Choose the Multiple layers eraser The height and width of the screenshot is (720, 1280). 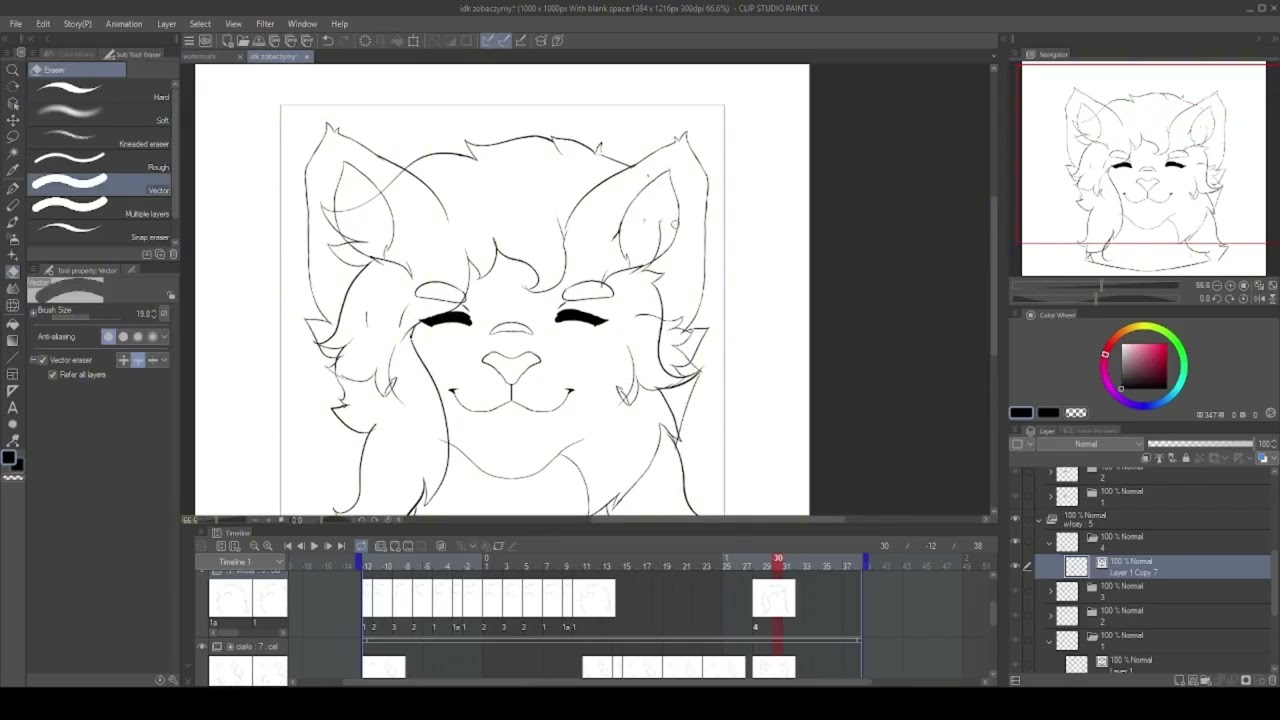tap(99, 210)
